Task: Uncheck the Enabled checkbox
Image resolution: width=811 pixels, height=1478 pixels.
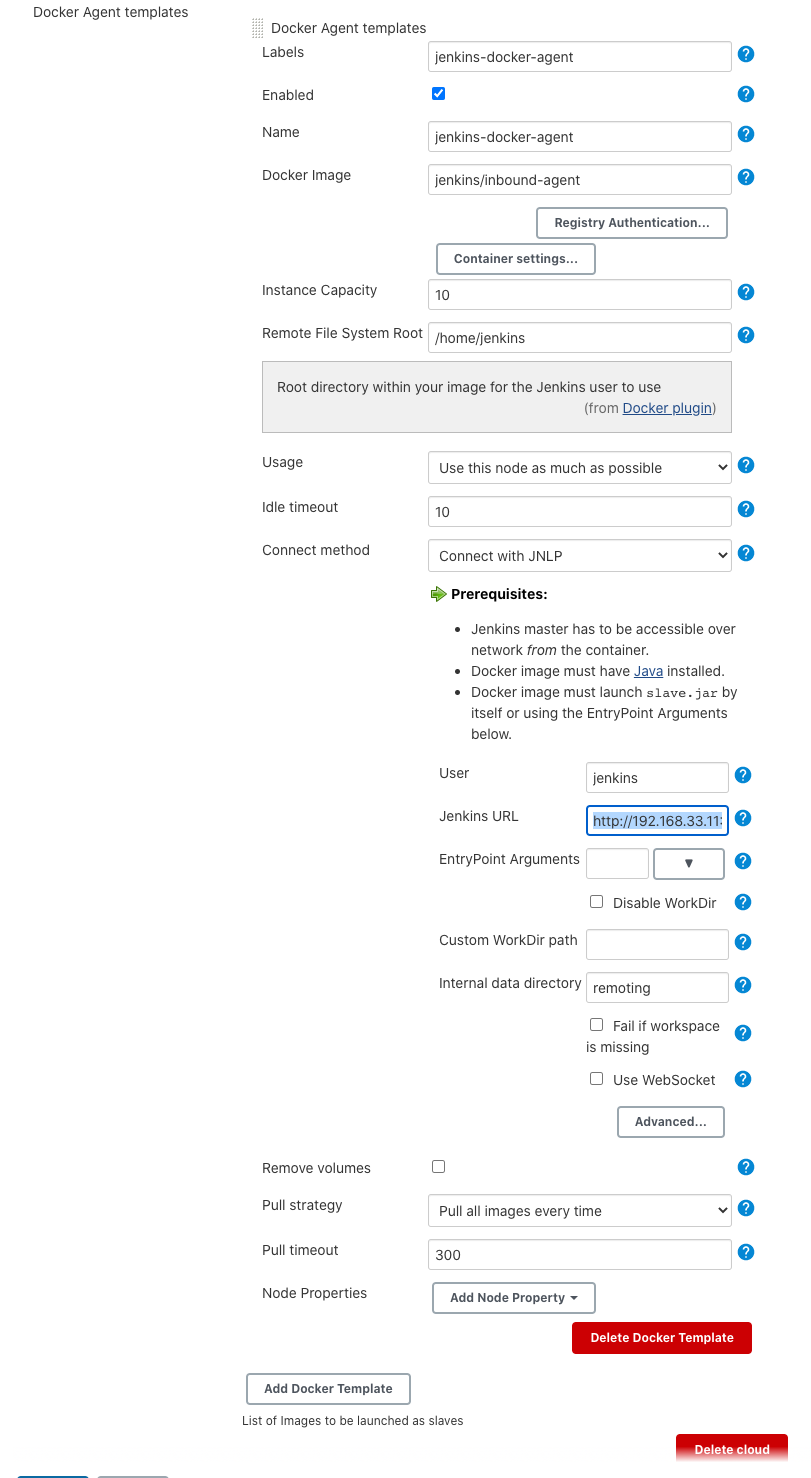Action: pyautogui.click(x=438, y=93)
